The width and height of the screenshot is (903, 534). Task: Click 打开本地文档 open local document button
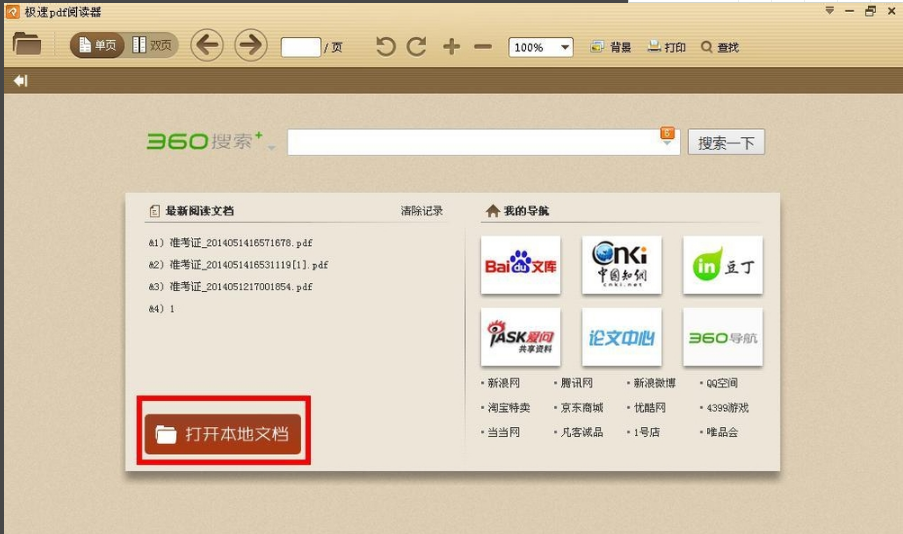(x=223, y=434)
